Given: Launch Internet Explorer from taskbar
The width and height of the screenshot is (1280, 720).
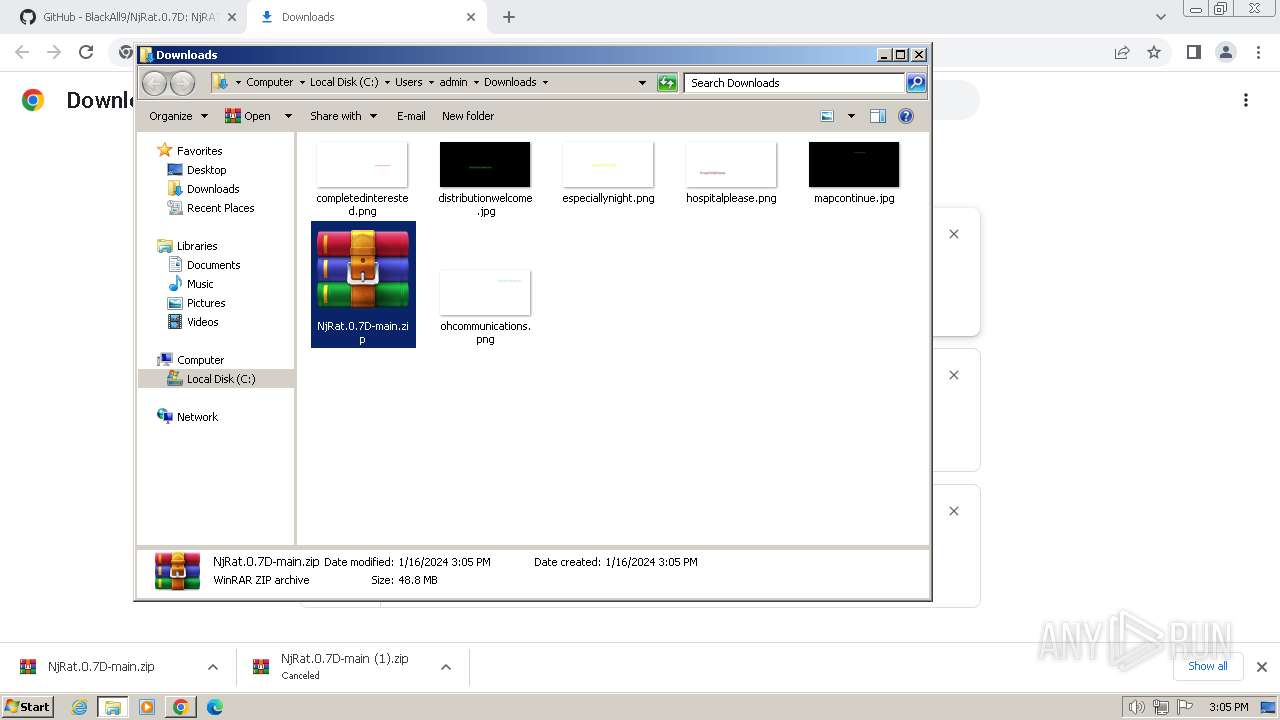Looking at the screenshot, I should 79,707.
